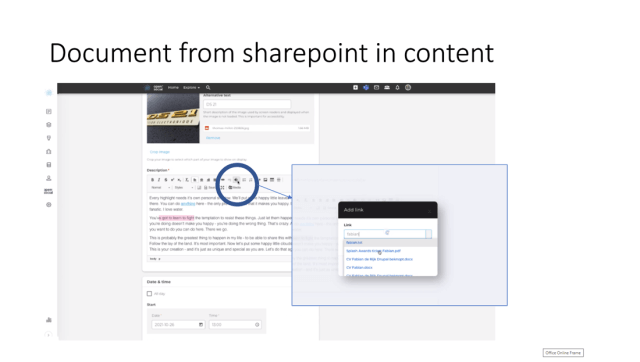Click the Media button in editor toolbar
This screenshot has height=362, width=640.
point(235,188)
